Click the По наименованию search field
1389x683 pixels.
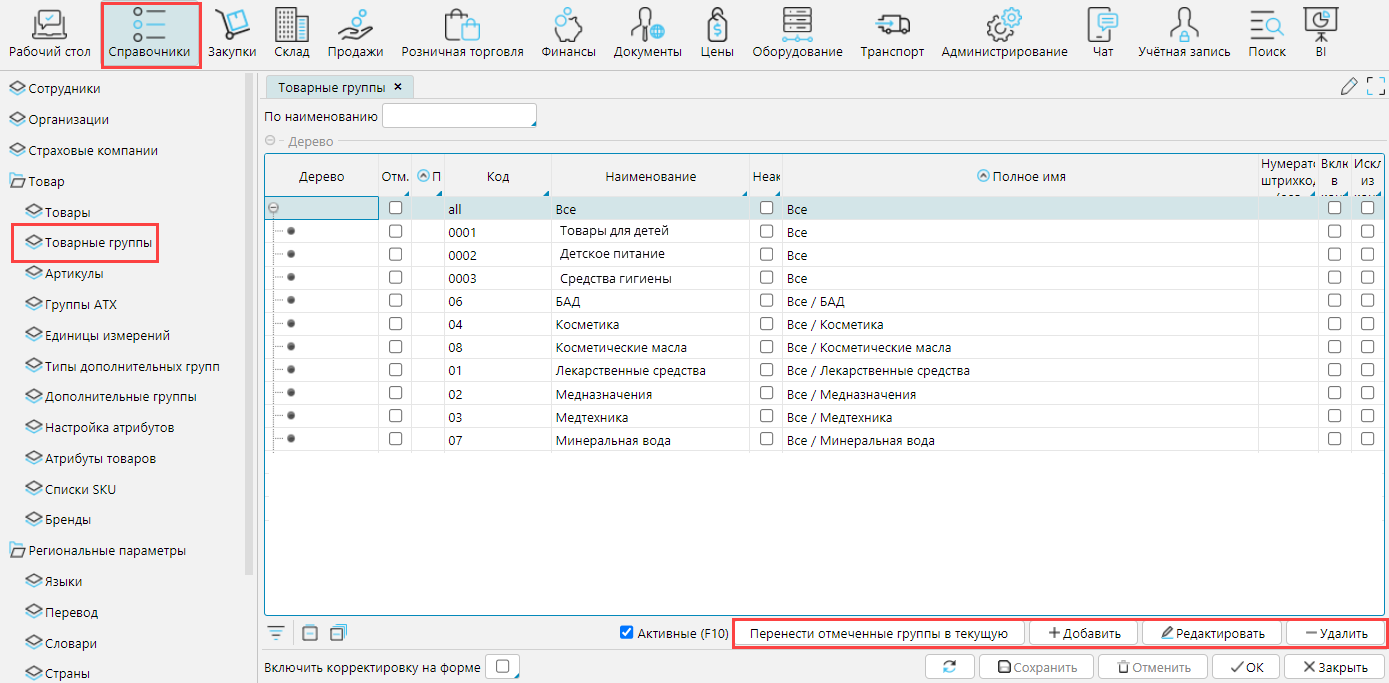coord(459,116)
